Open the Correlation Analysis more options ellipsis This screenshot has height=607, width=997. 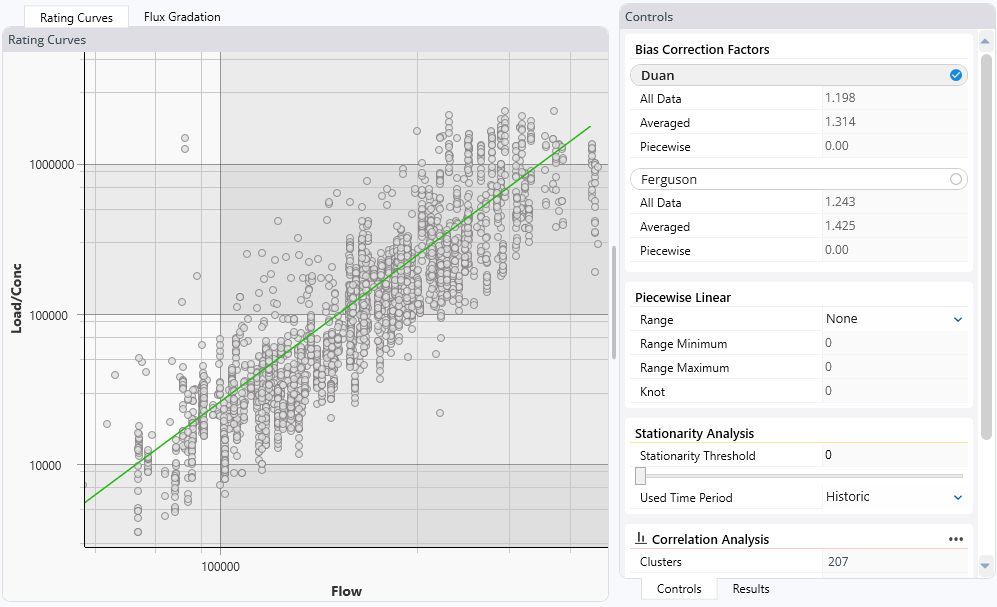pyautogui.click(x=956, y=539)
